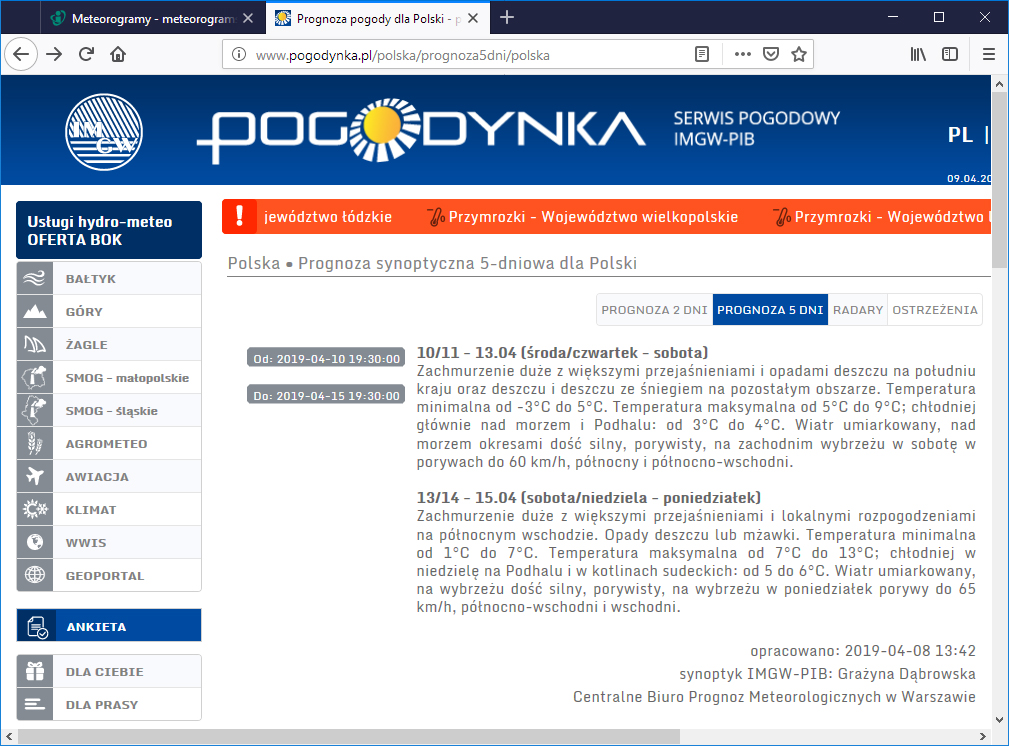Open the RADARY tab
This screenshot has height=746, width=1009.
(857, 310)
